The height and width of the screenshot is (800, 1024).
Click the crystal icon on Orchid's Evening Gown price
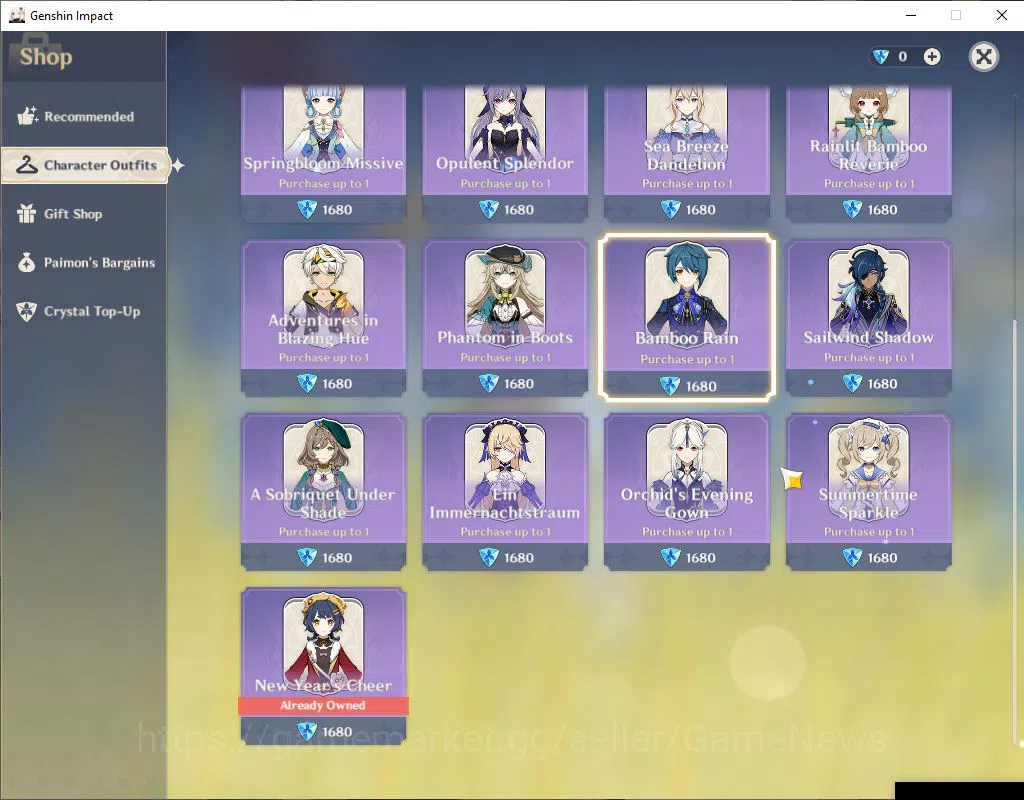coord(670,558)
